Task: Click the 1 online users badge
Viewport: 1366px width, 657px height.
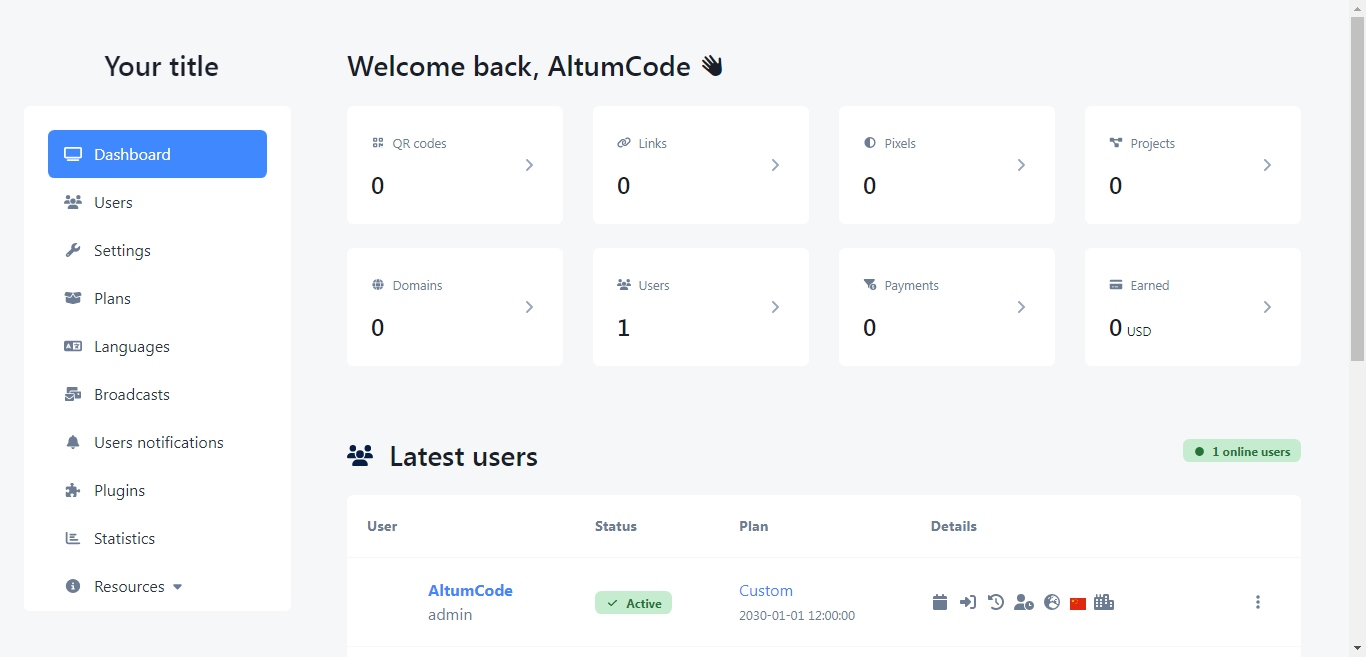Action: 1241,451
